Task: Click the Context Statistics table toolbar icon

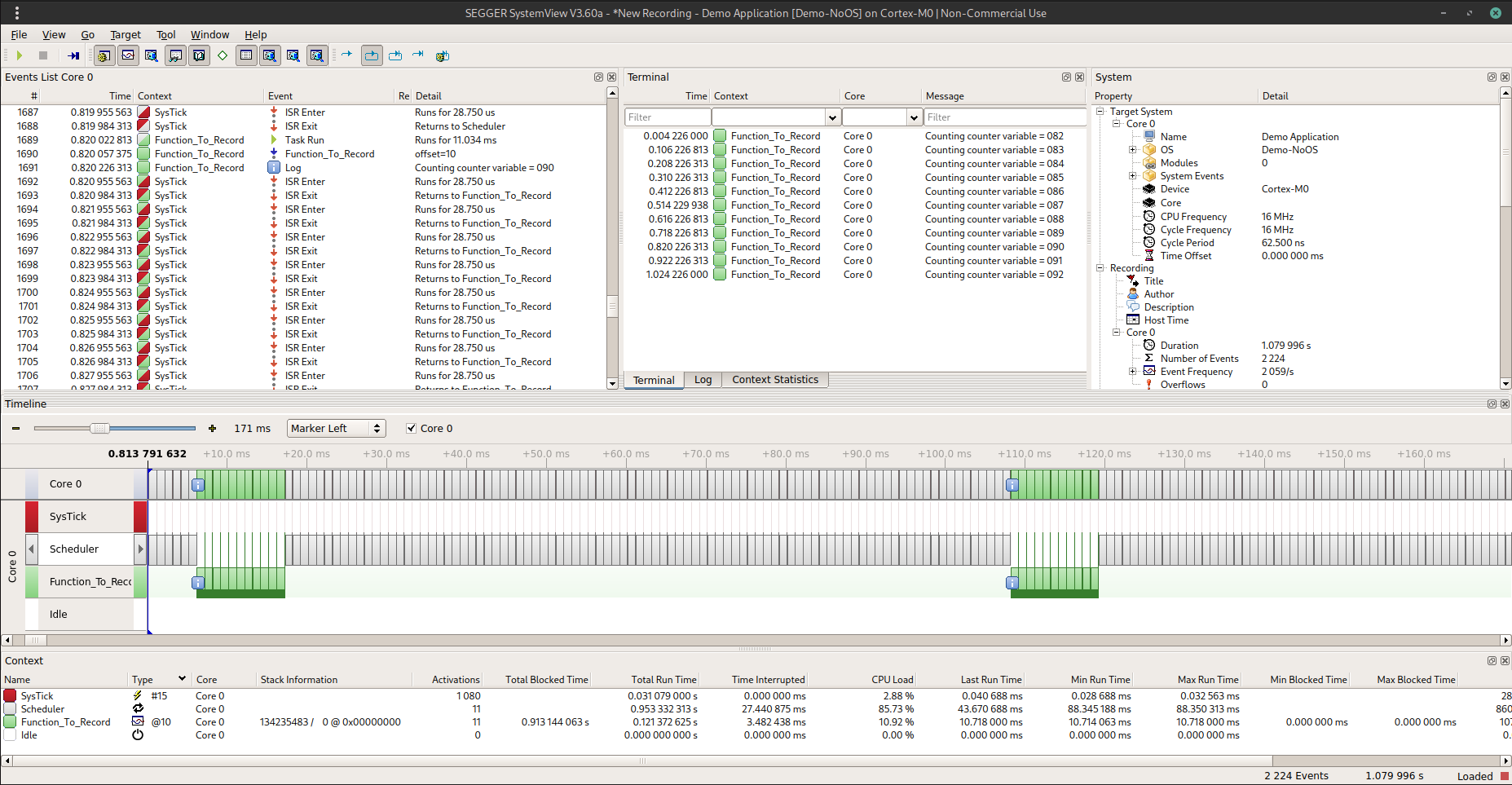Action: [x=246, y=55]
